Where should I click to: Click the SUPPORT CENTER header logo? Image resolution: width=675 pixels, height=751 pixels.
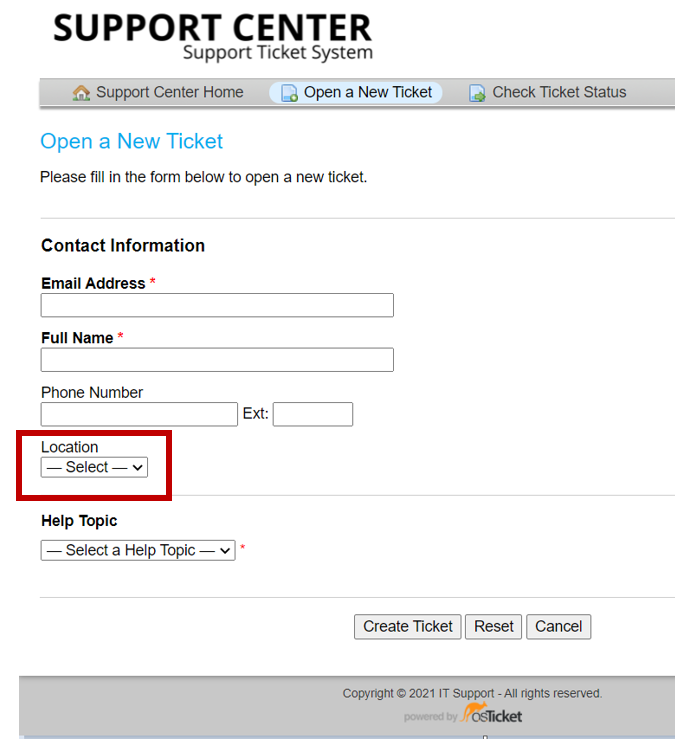pos(212,37)
